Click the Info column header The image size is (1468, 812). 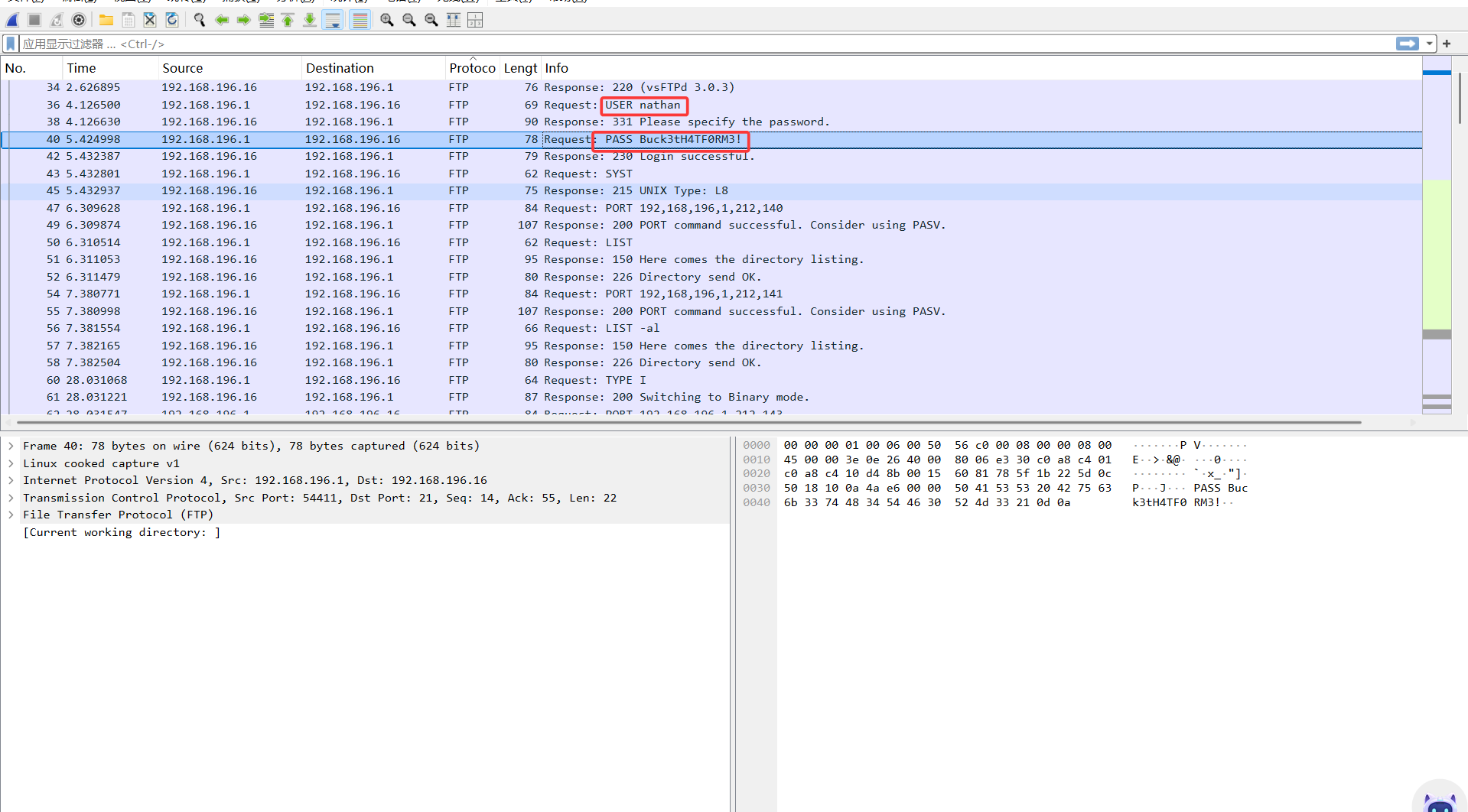(x=556, y=68)
